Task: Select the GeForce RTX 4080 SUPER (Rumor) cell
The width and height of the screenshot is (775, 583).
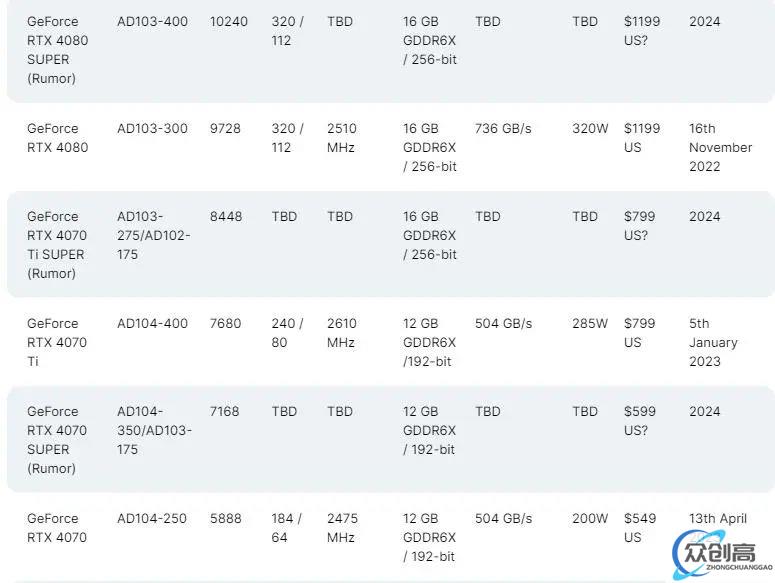Action: [x=57, y=50]
